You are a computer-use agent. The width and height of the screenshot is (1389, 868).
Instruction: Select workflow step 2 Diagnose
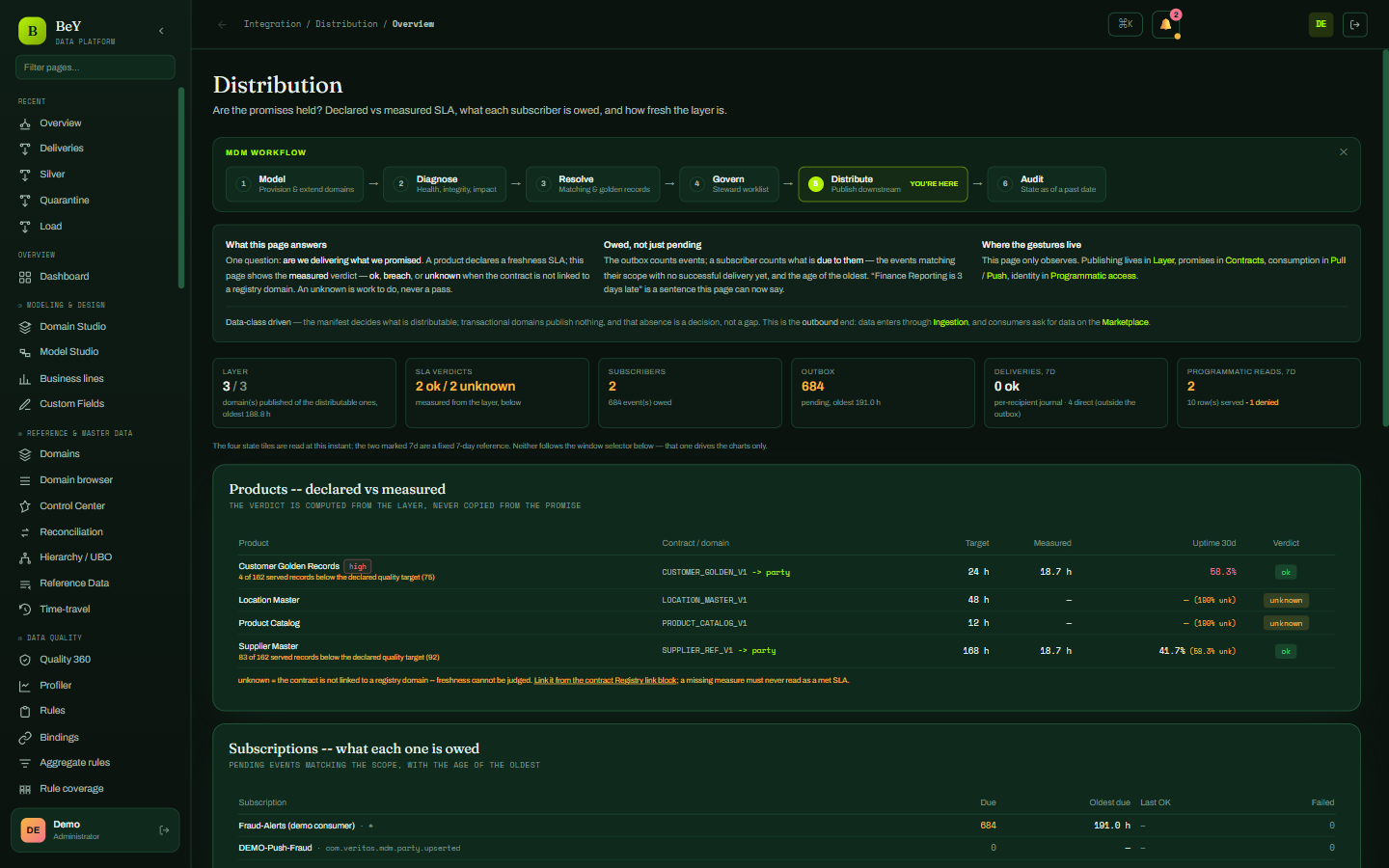pos(445,184)
